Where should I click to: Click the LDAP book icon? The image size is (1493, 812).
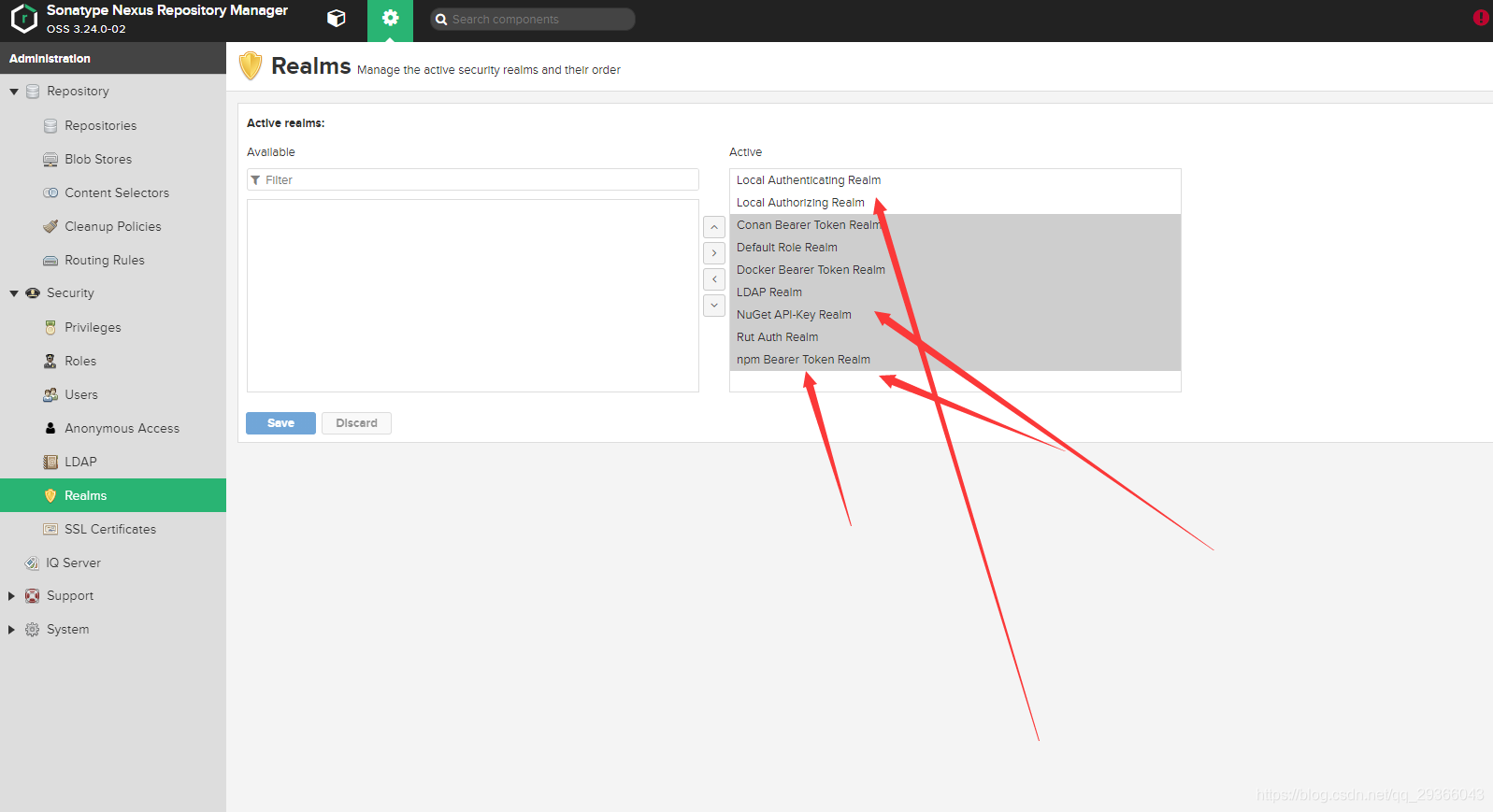point(50,463)
